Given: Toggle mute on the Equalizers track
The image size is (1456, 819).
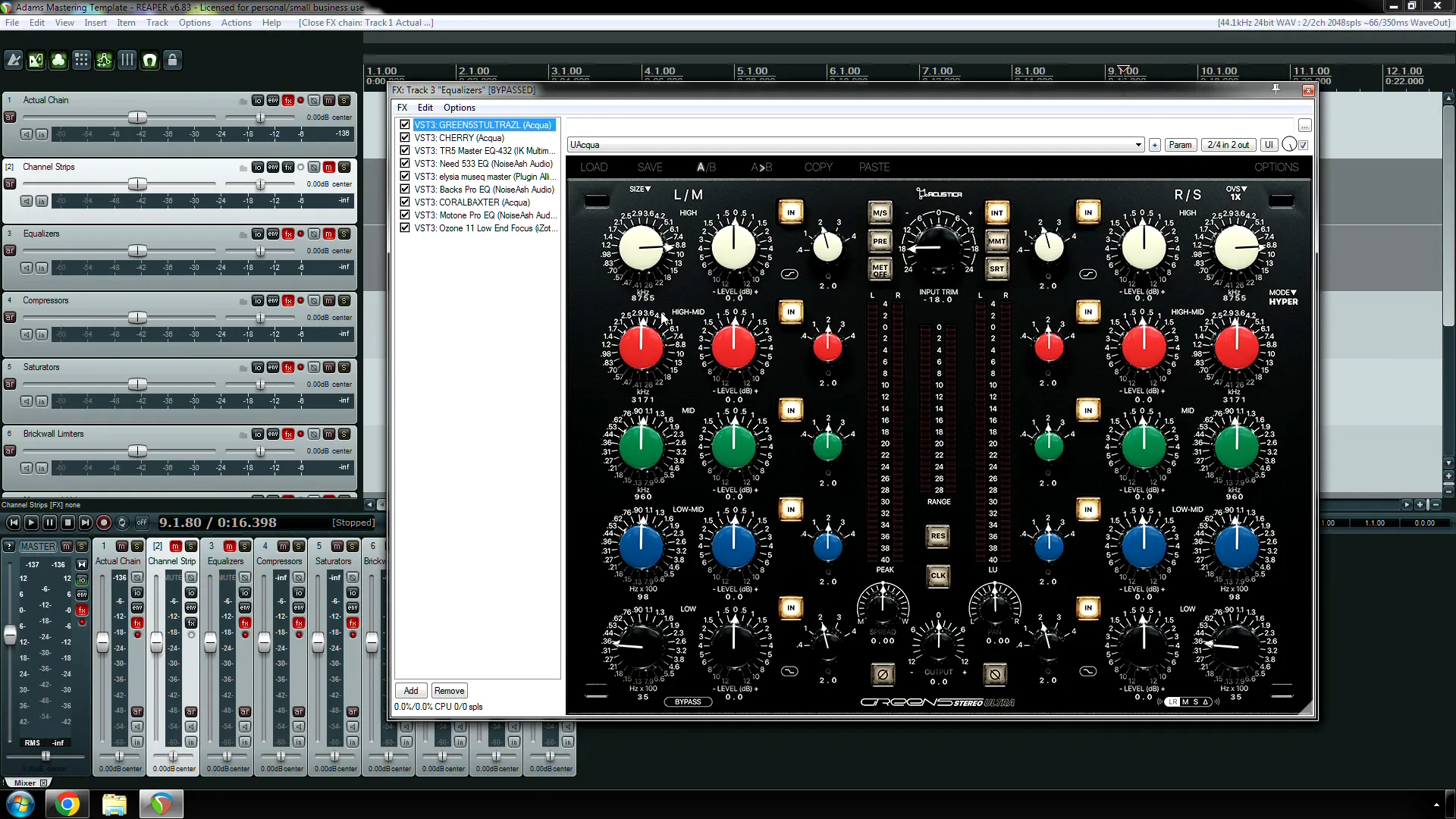Looking at the screenshot, I should (329, 234).
